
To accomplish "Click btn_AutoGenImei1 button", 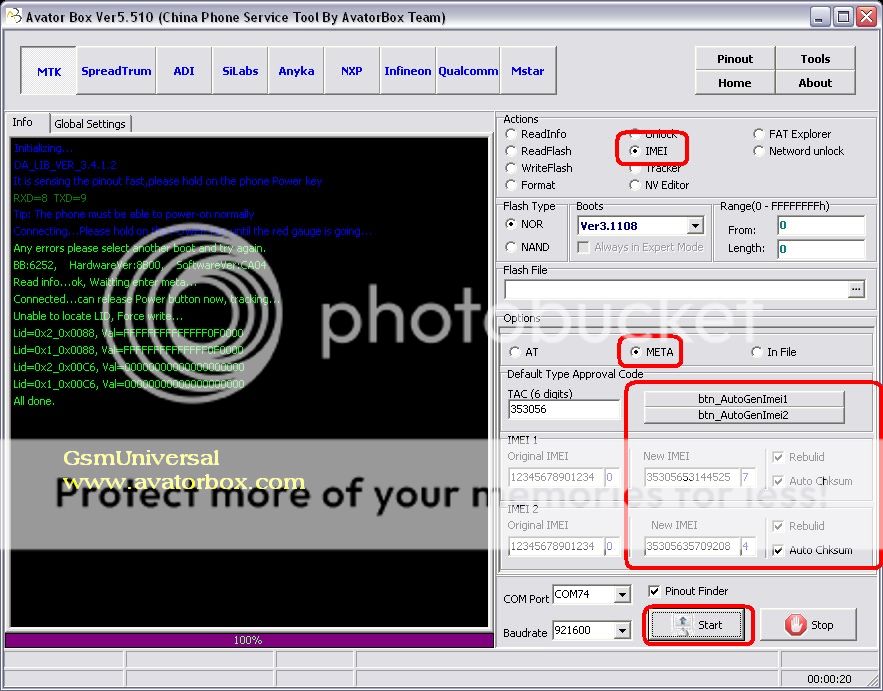I will pyautogui.click(x=743, y=399).
